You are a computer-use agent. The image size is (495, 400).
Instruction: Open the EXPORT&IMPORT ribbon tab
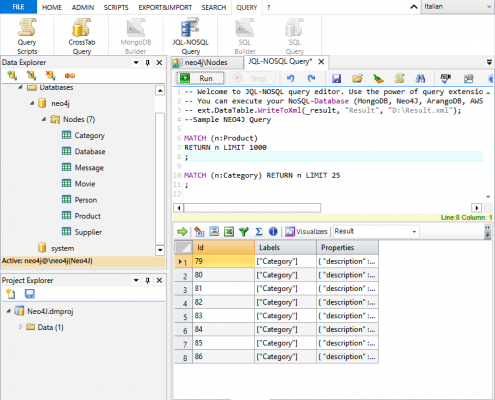[x=165, y=7]
